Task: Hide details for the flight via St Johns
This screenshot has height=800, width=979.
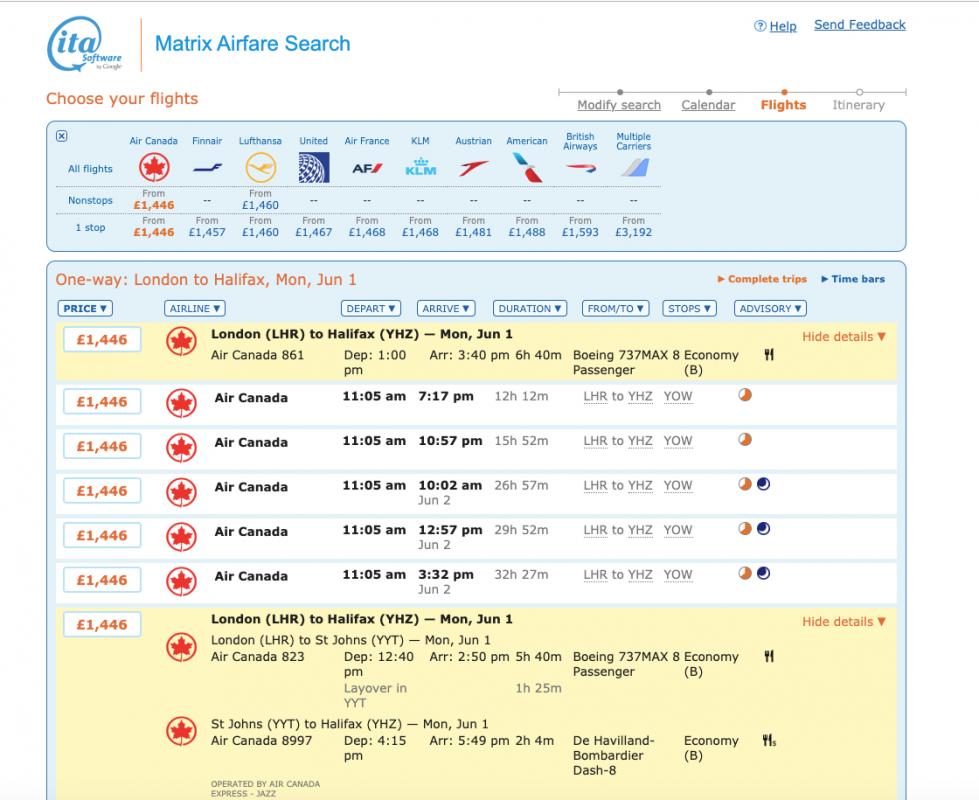Action: [x=844, y=622]
